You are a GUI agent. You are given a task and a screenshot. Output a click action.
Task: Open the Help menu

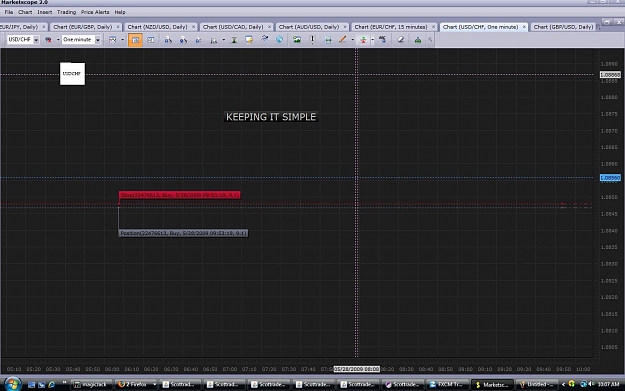click(x=120, y=12)
